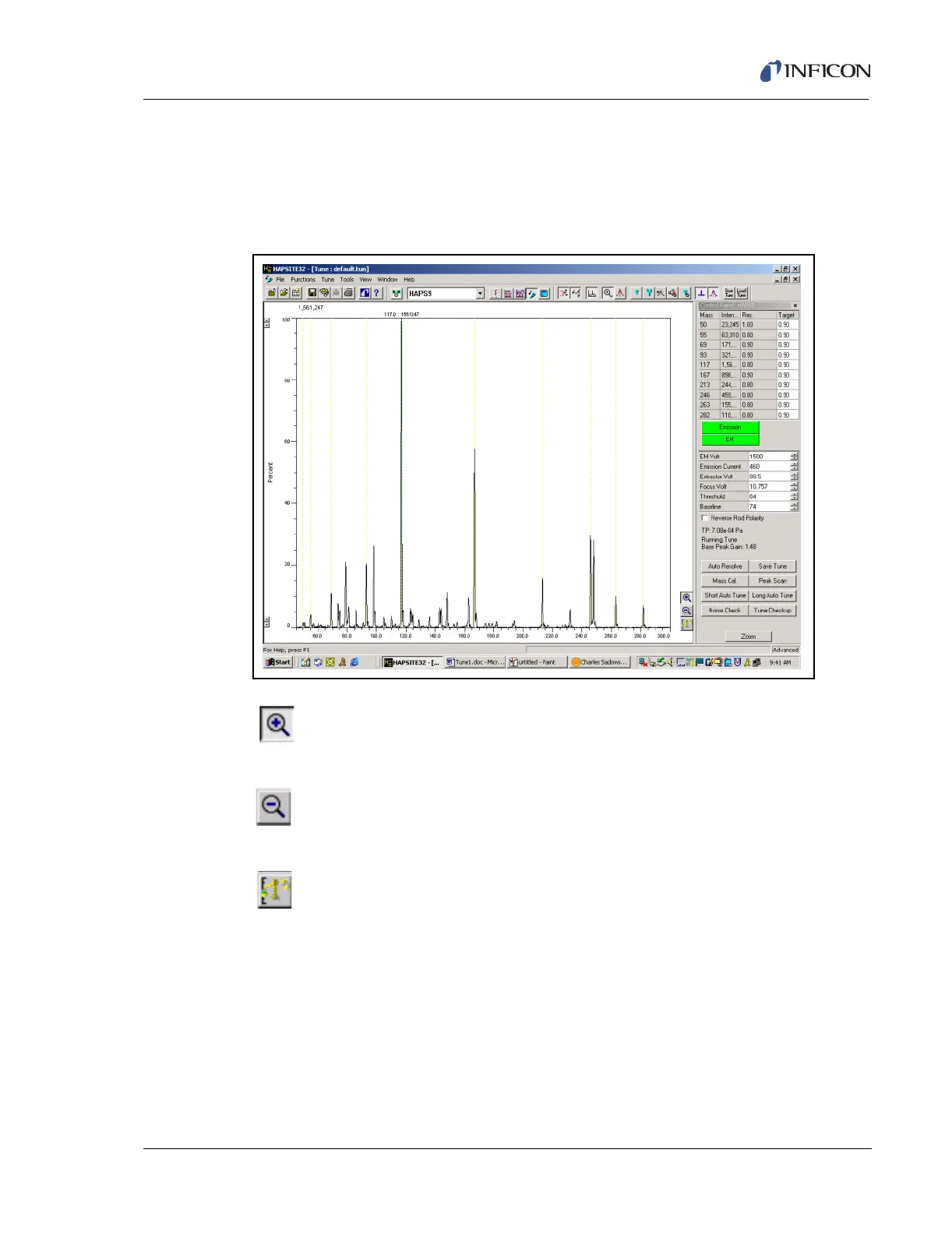Screen dimensions: 952x1234
Task: Switch to Tune1.doc taskbar window
Action: [475, 662]
